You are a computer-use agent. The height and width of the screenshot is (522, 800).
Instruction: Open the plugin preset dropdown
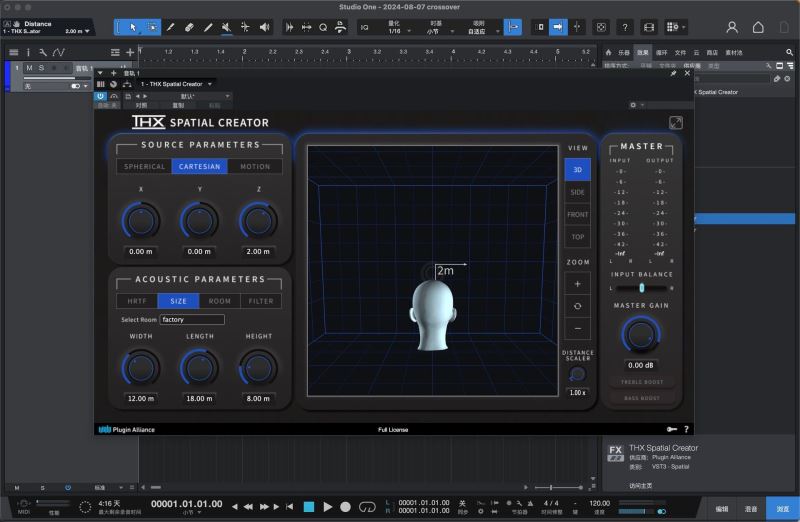click(228, 96)
